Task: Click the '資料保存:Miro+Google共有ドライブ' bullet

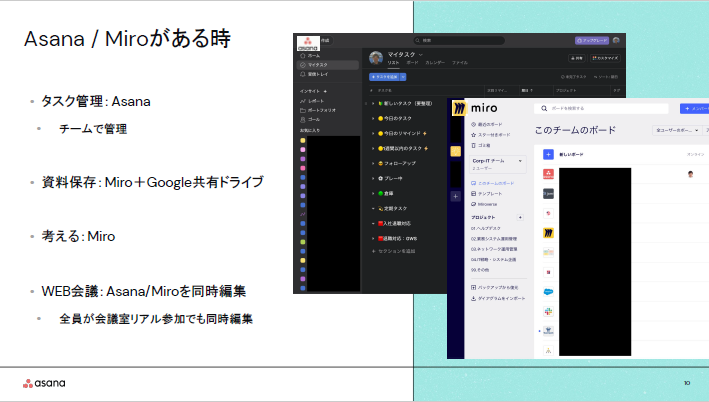Action: coord(152,182)
